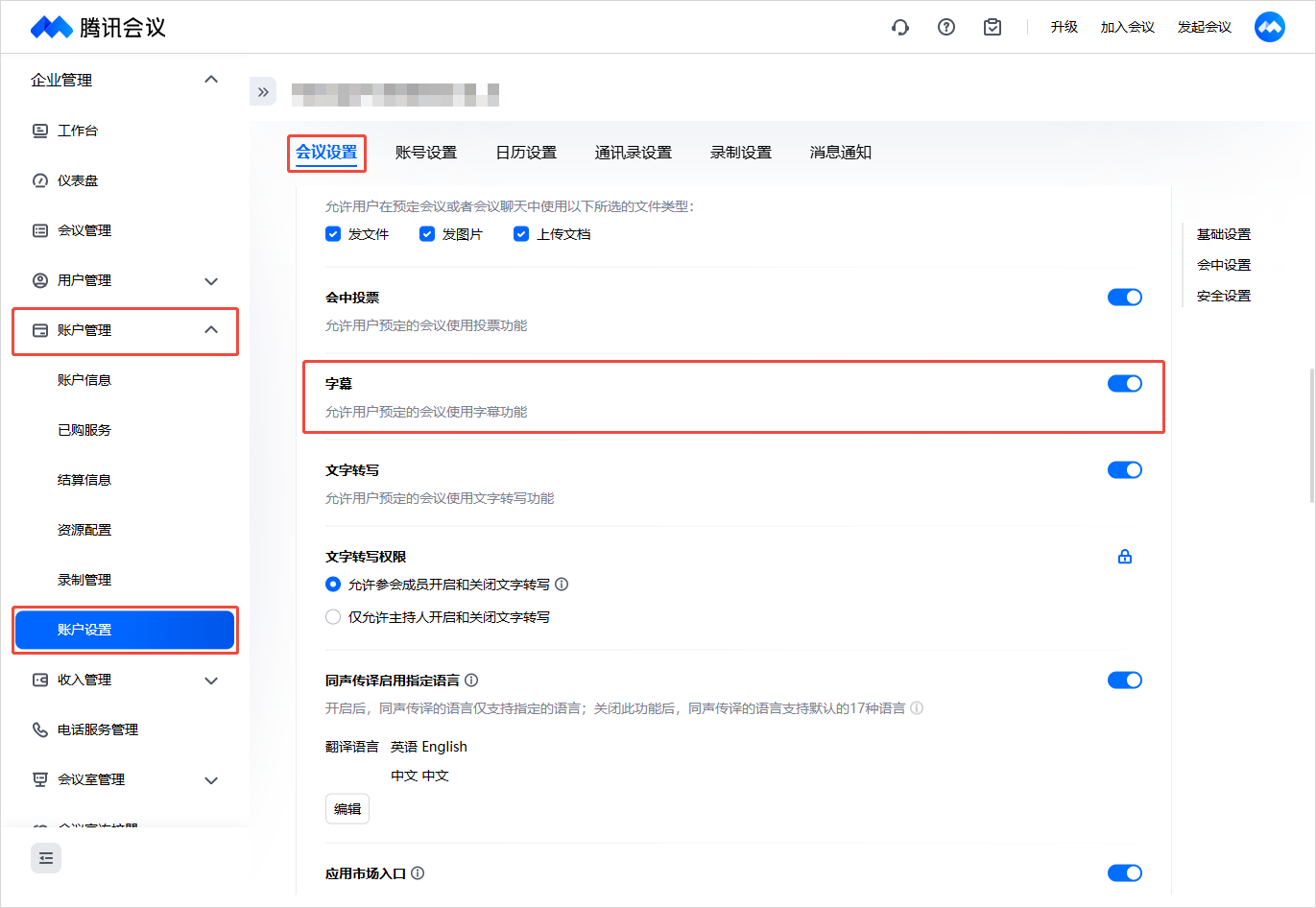Open the task clipboard icon in header
1316x908 pixels.
tap(993, 27)
